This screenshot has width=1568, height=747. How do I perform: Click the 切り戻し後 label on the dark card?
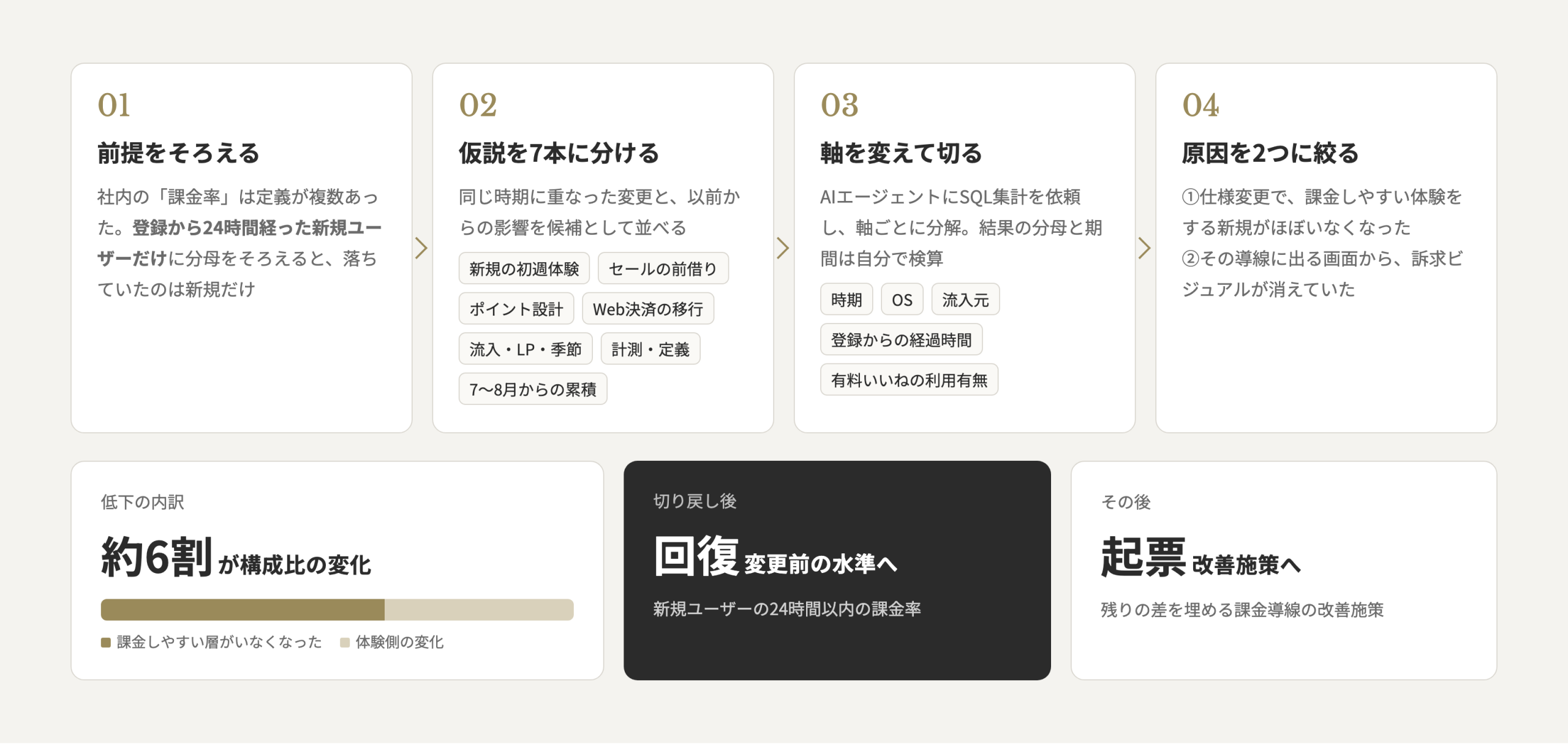695,501
